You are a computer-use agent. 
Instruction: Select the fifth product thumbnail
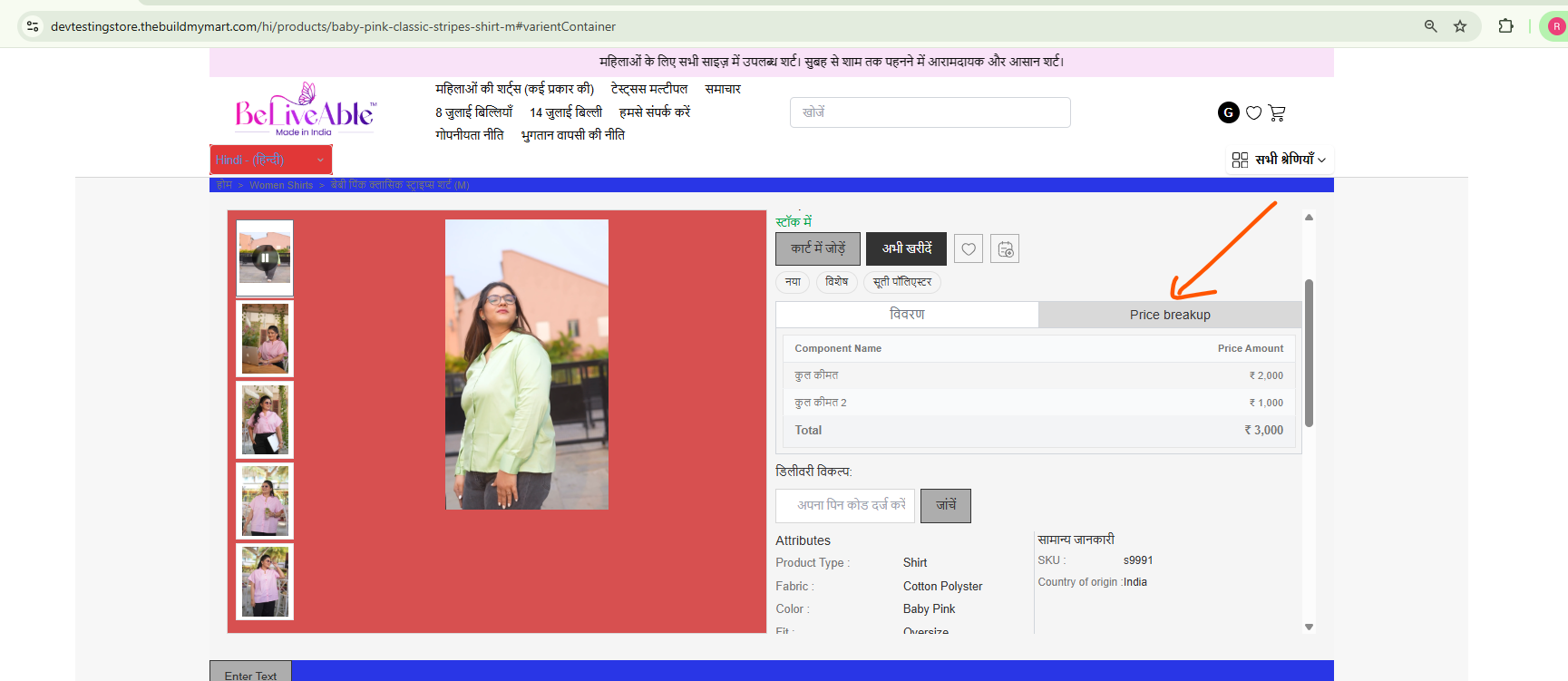point(265,581)
